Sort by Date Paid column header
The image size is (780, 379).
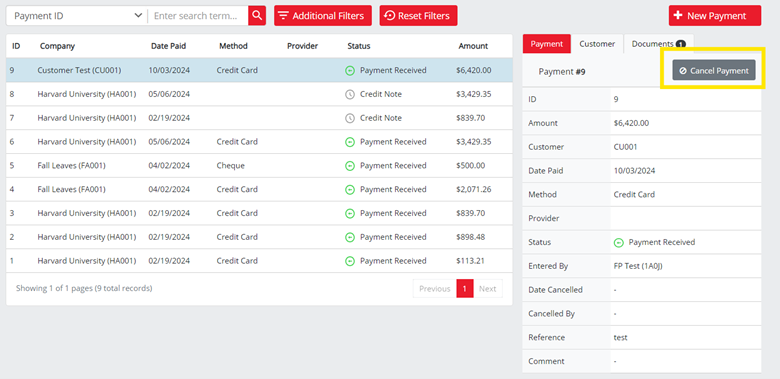coord(168,46)
